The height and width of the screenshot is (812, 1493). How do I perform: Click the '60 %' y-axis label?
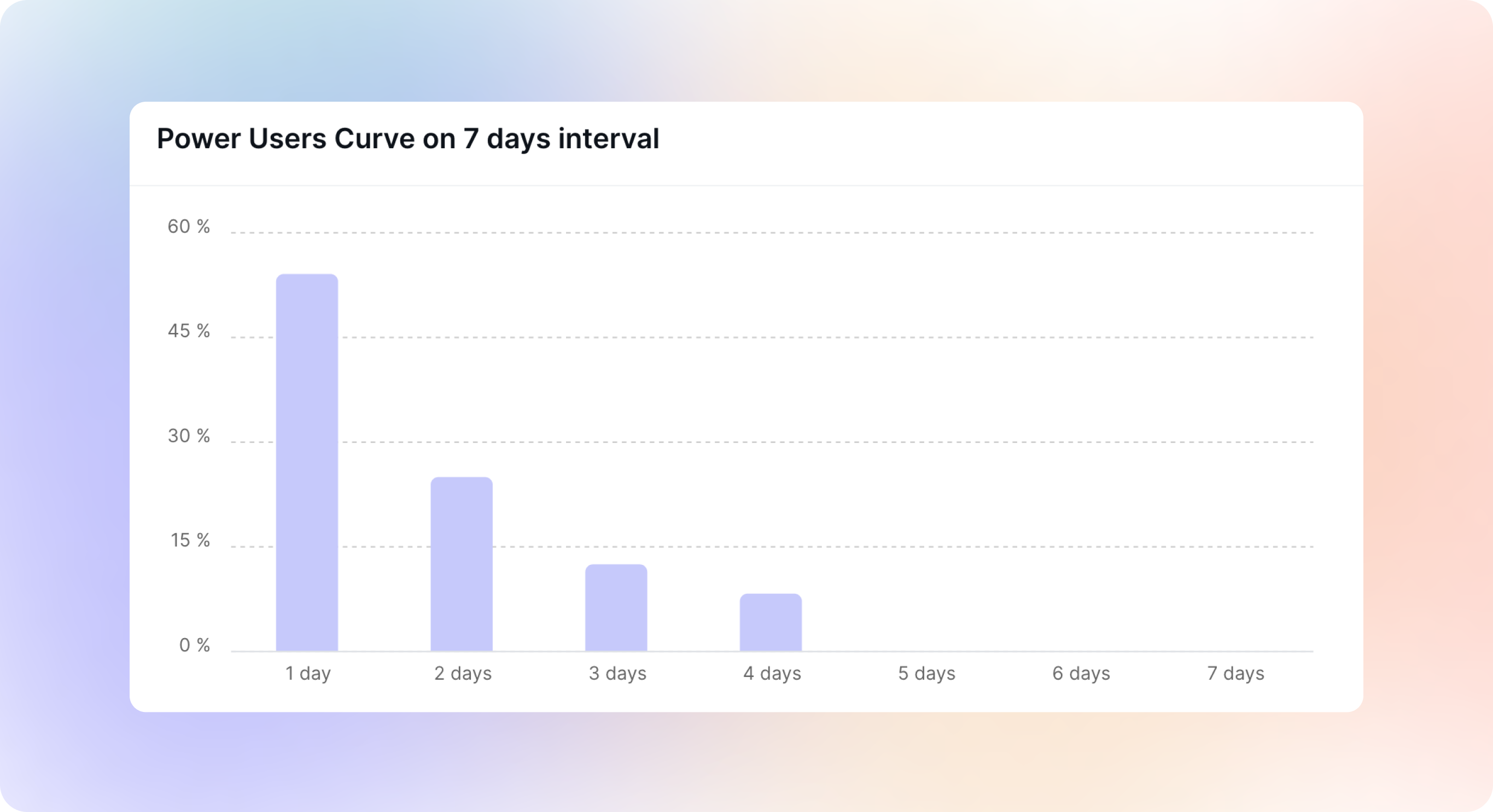189,226
